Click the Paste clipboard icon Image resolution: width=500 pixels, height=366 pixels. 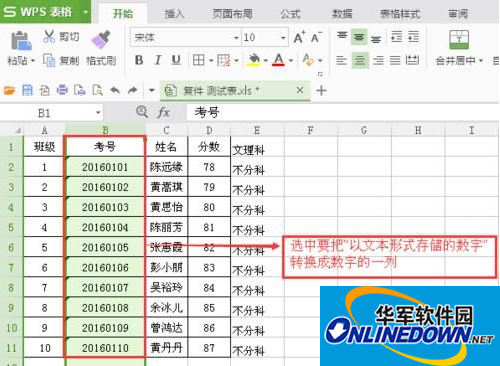[x=21, y=40]
